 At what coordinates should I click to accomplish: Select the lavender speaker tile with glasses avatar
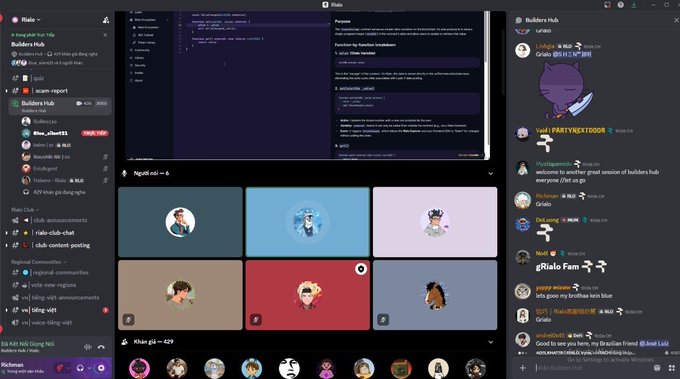tap(435, 222)
